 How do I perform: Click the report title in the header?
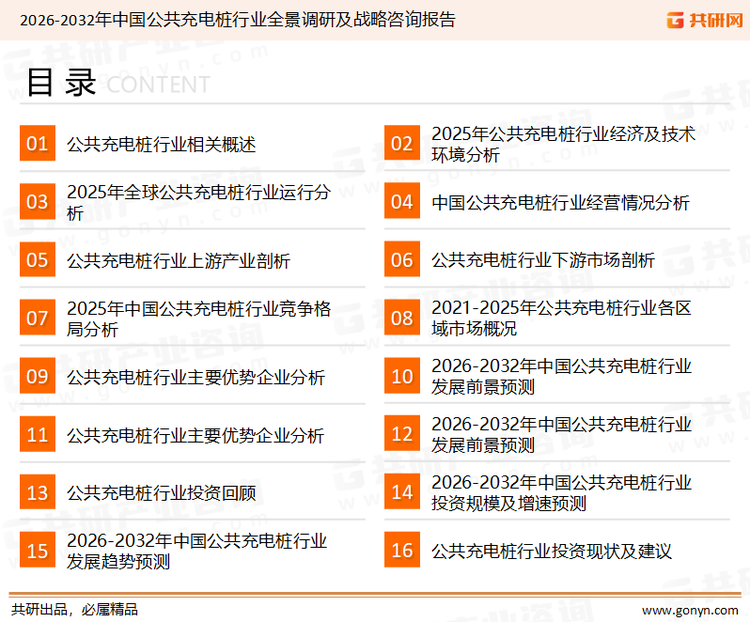tap(237, 20)
